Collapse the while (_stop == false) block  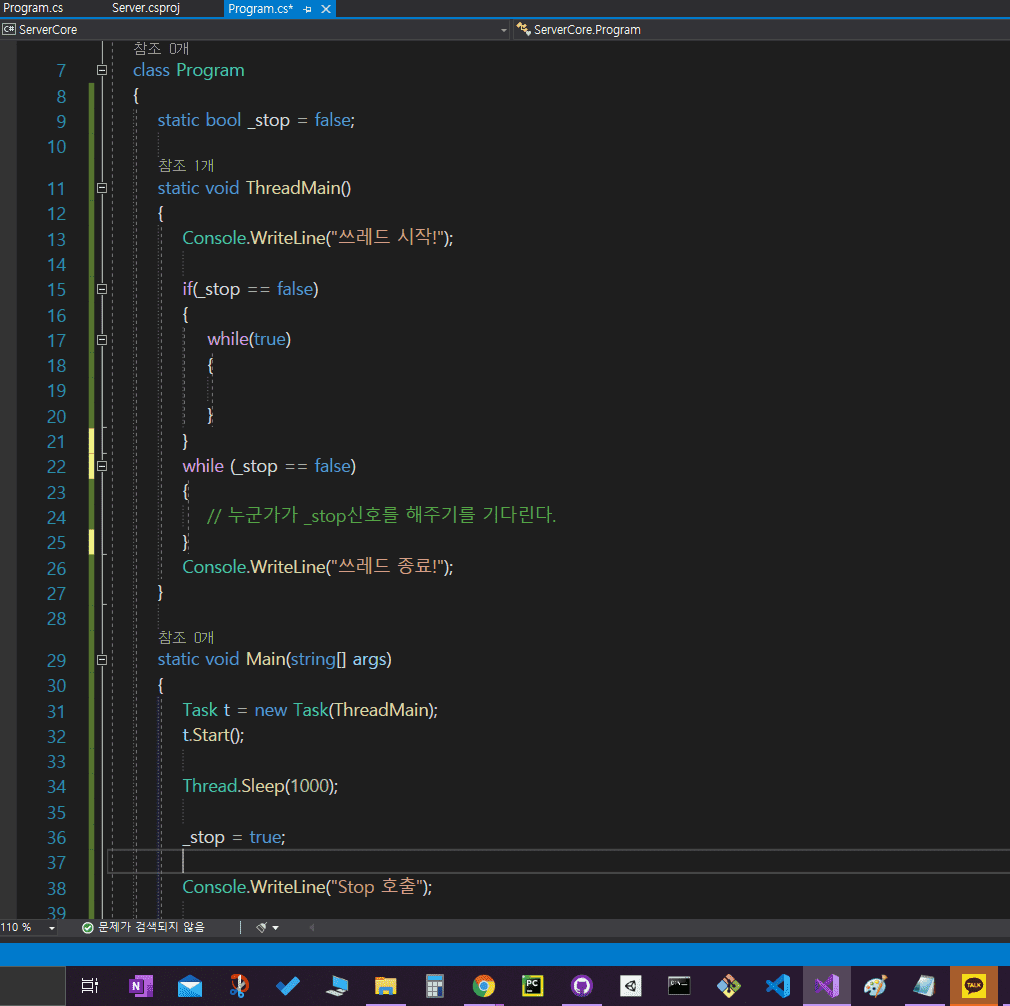101,466
